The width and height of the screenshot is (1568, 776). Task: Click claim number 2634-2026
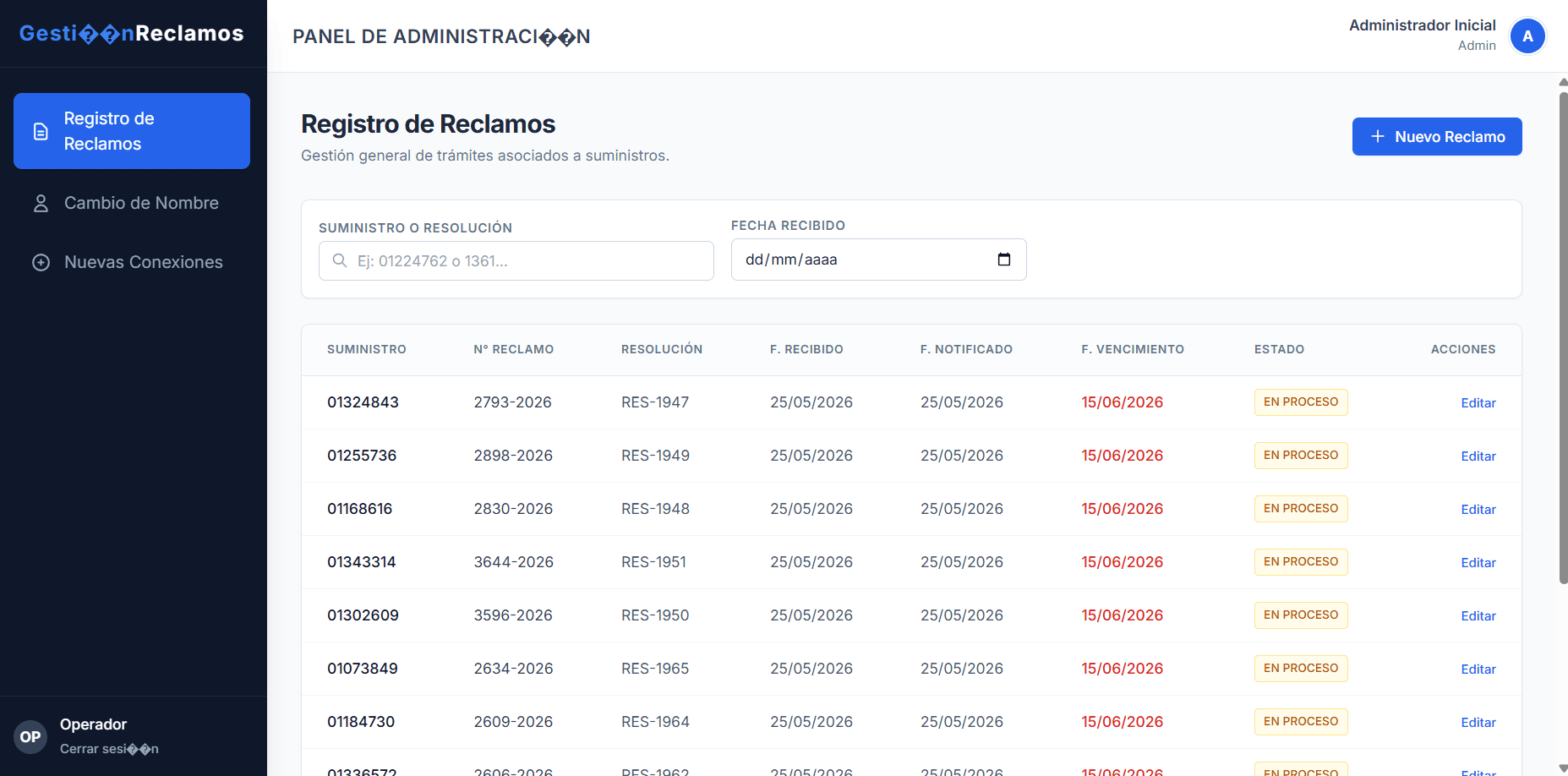[513, 669]
